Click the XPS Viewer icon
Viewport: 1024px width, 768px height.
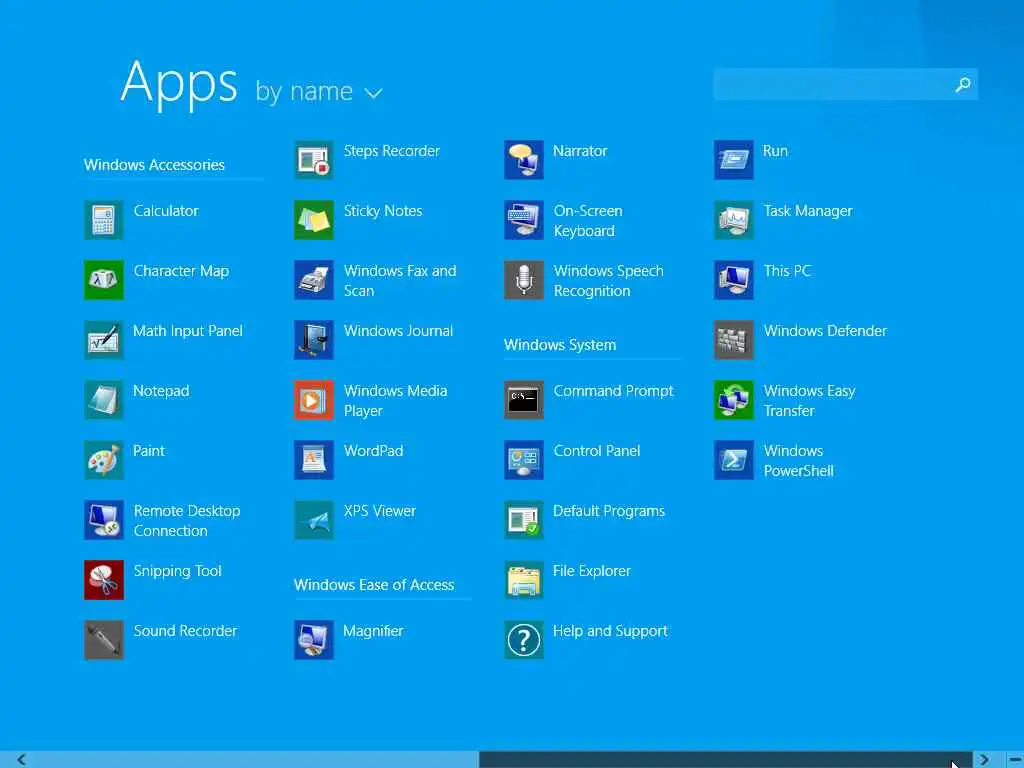click(314, 520)
